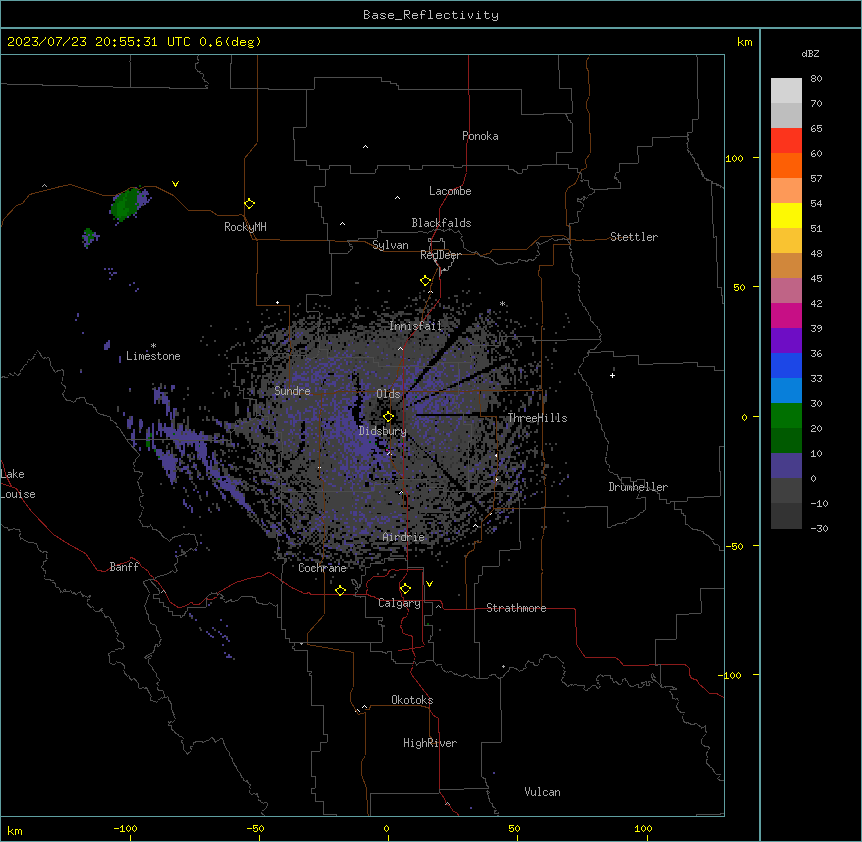Click the yellow diamond marker near RockyMH

249,204
